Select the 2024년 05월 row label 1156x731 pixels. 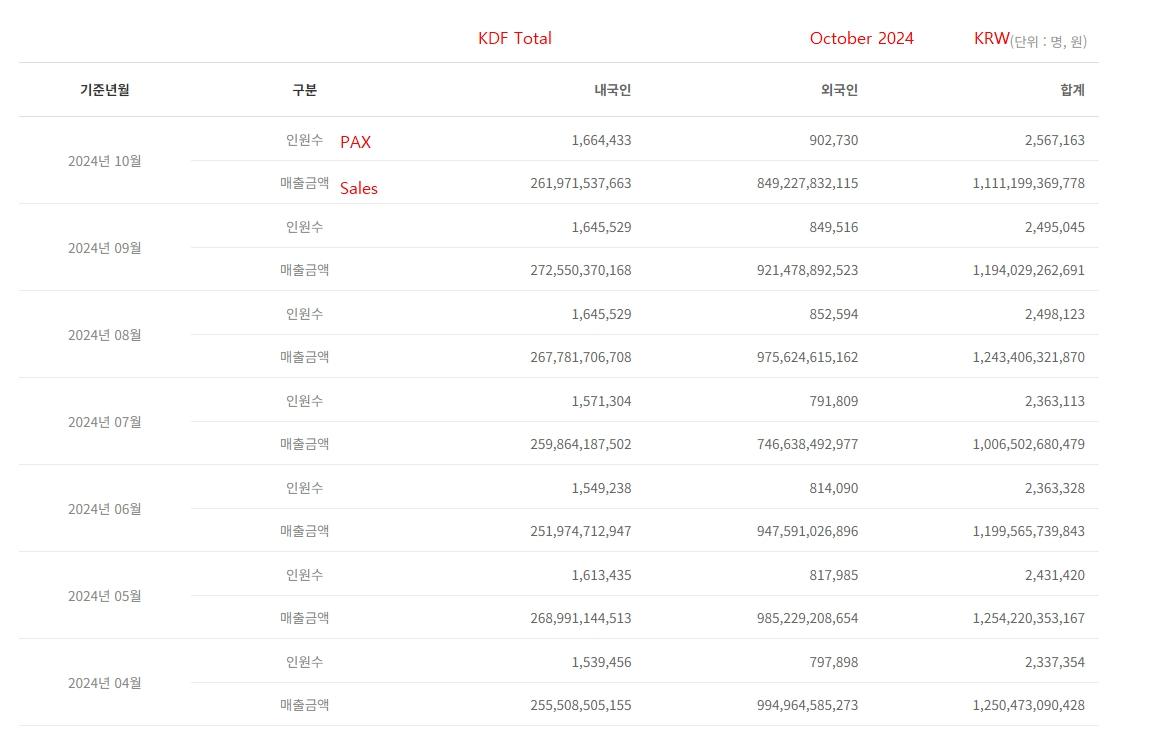point(104,596)
